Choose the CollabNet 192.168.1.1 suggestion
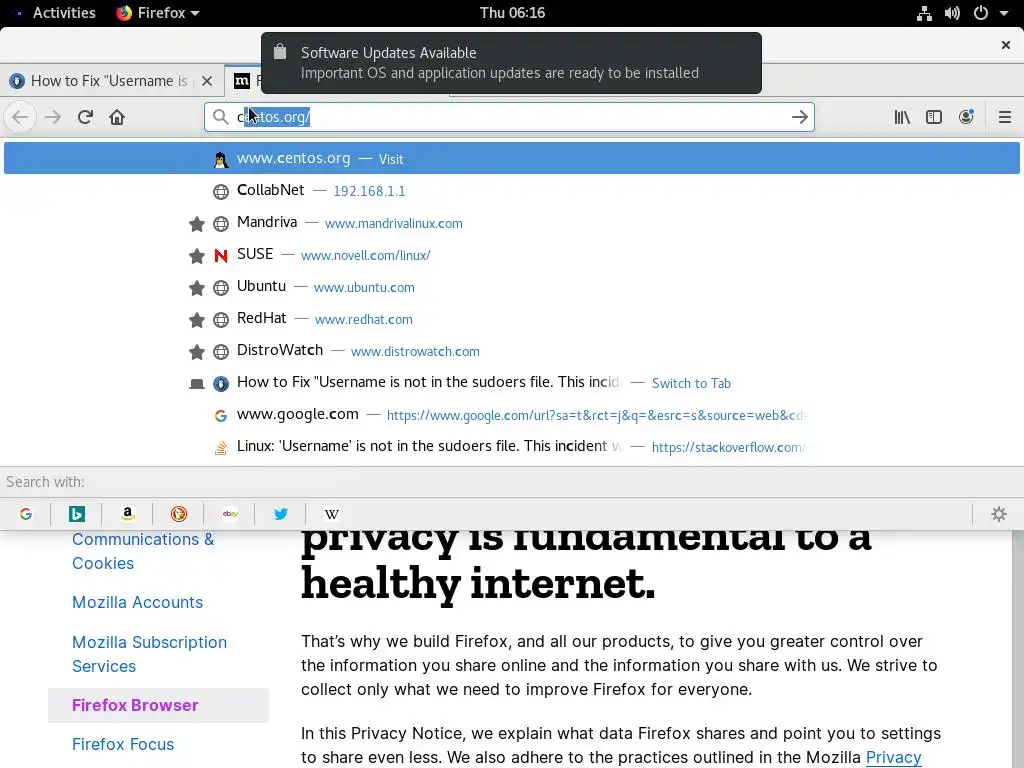Image resolution: width=1024 pixels, height=768 pixels. pos(511,191)
